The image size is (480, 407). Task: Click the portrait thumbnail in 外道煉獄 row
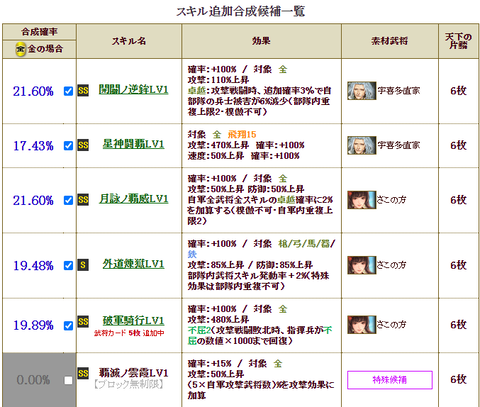(362, 265)
